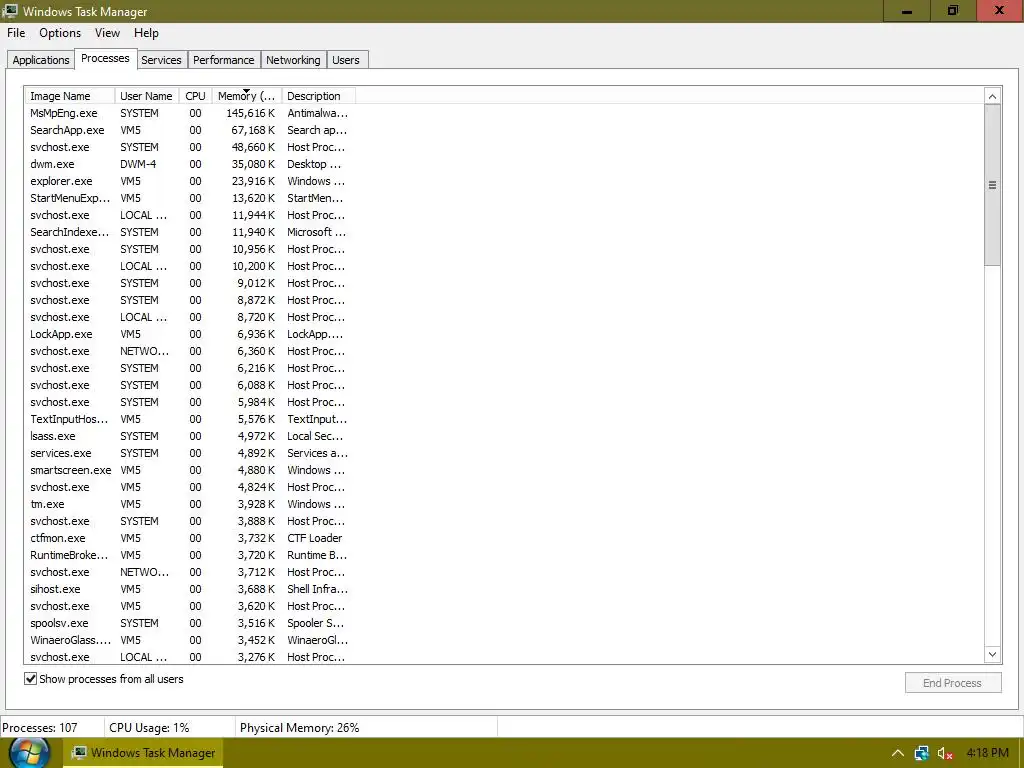Open the Options menu
The image size is (1024, 768).
(x=60, y=33)
